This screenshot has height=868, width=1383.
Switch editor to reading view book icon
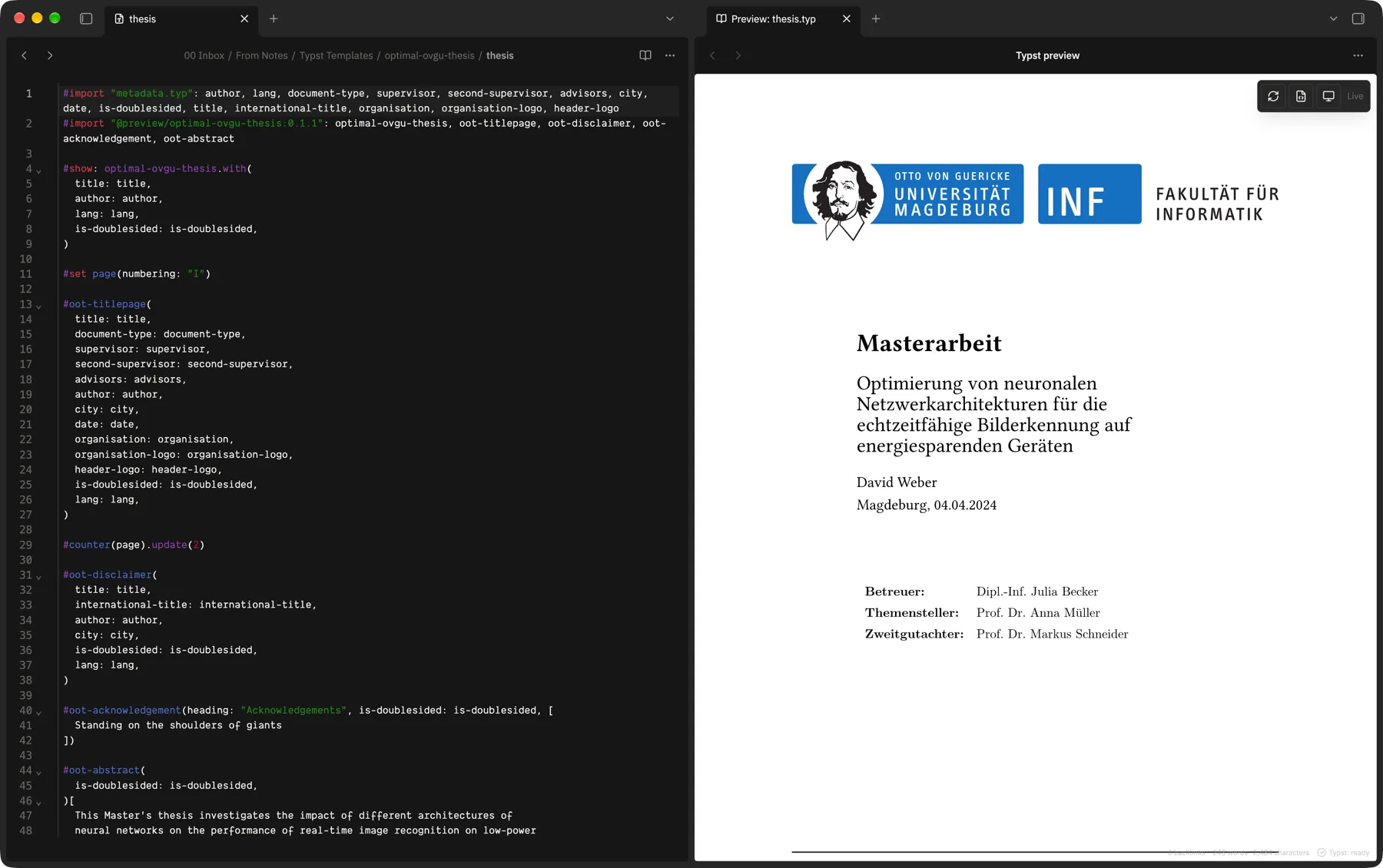[645, 55]
